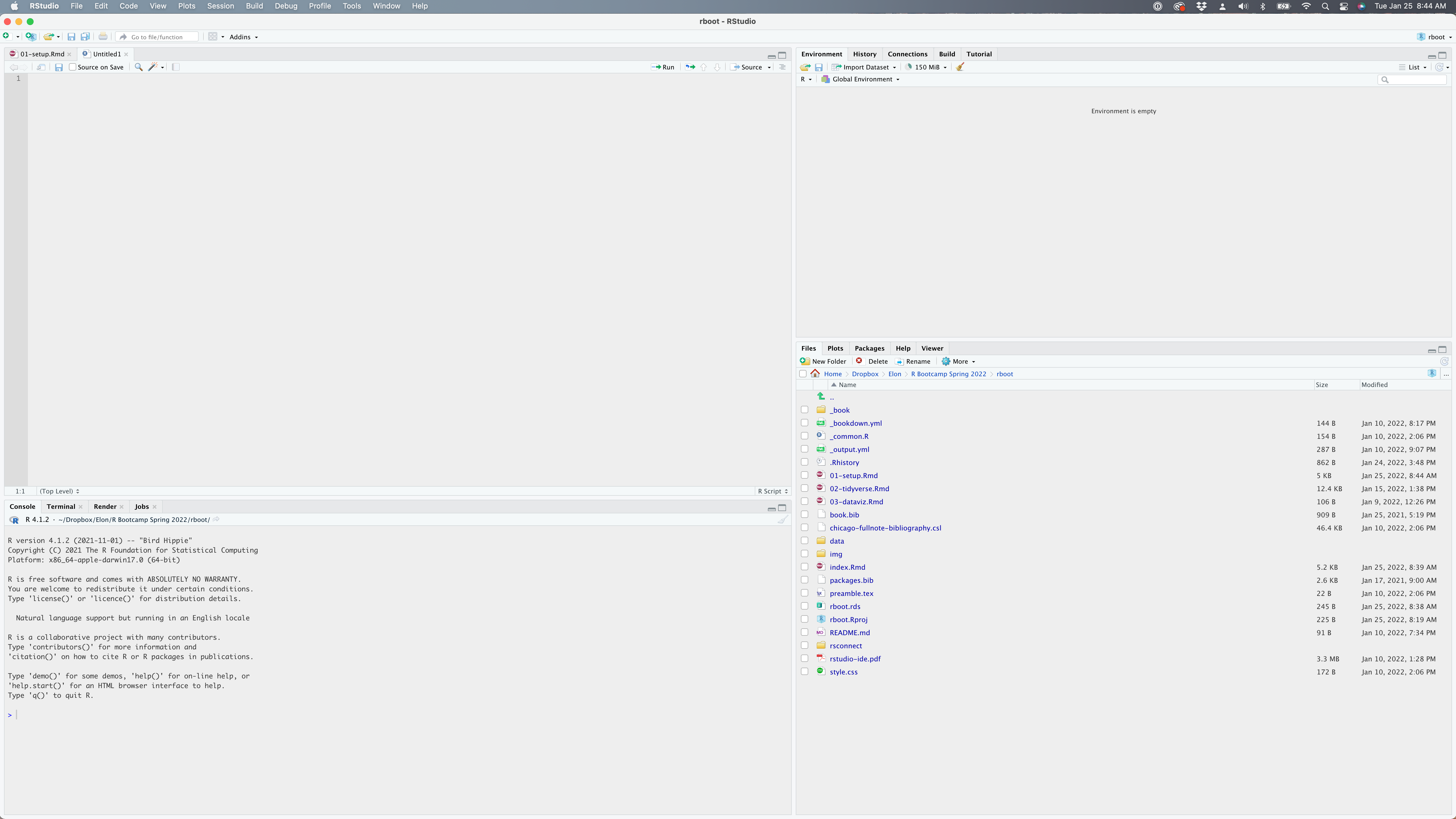Clear console using the broom icon
This screenshot has height=819, width=1456.
point(782,519)
